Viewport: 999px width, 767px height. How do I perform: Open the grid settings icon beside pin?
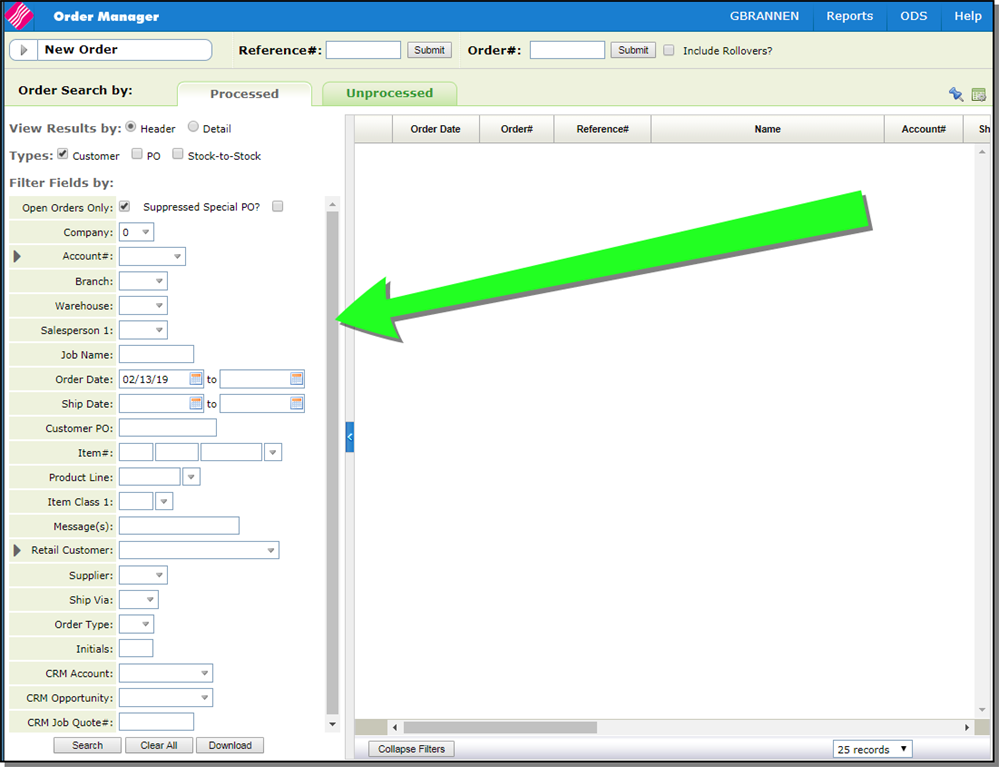[979, 95]
